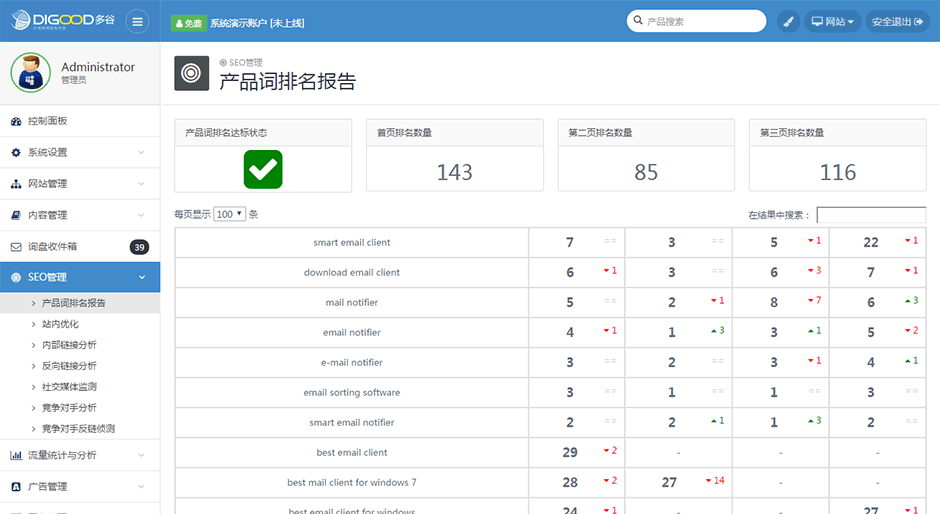Click the 免费 green badge

188,22
